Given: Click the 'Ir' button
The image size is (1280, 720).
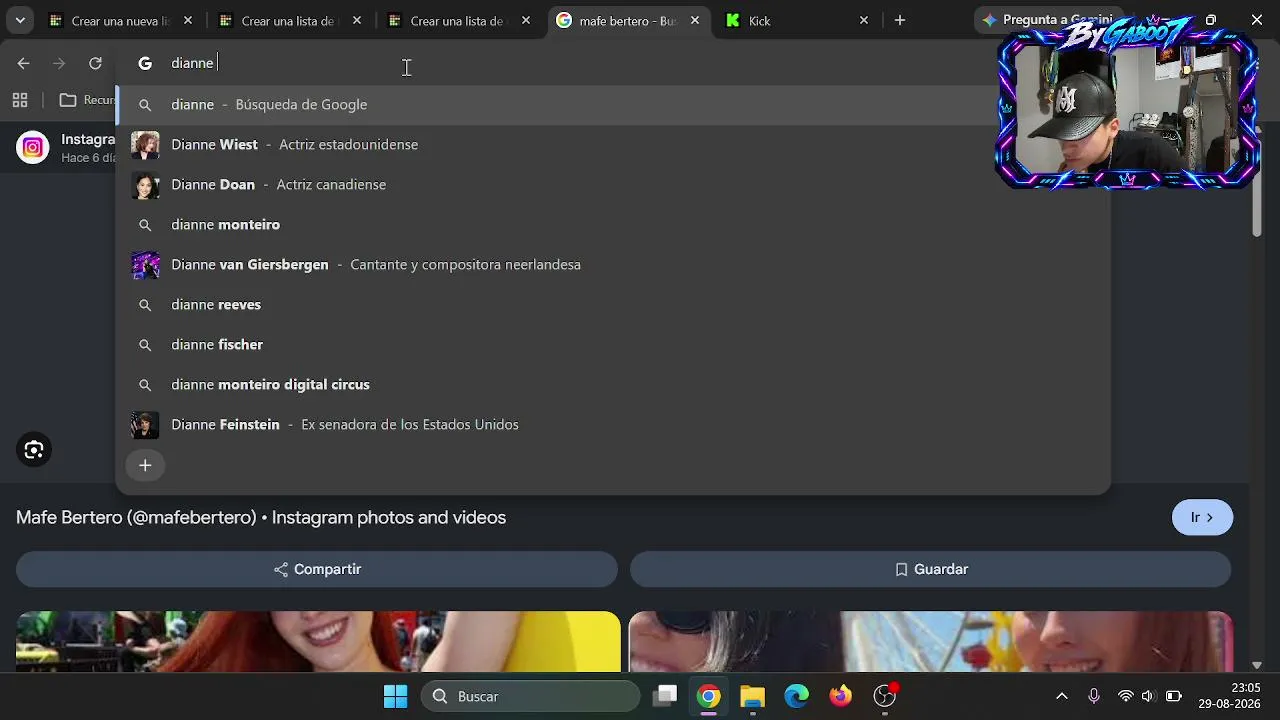Looking at the screenshot, I should coord(1202,518).
